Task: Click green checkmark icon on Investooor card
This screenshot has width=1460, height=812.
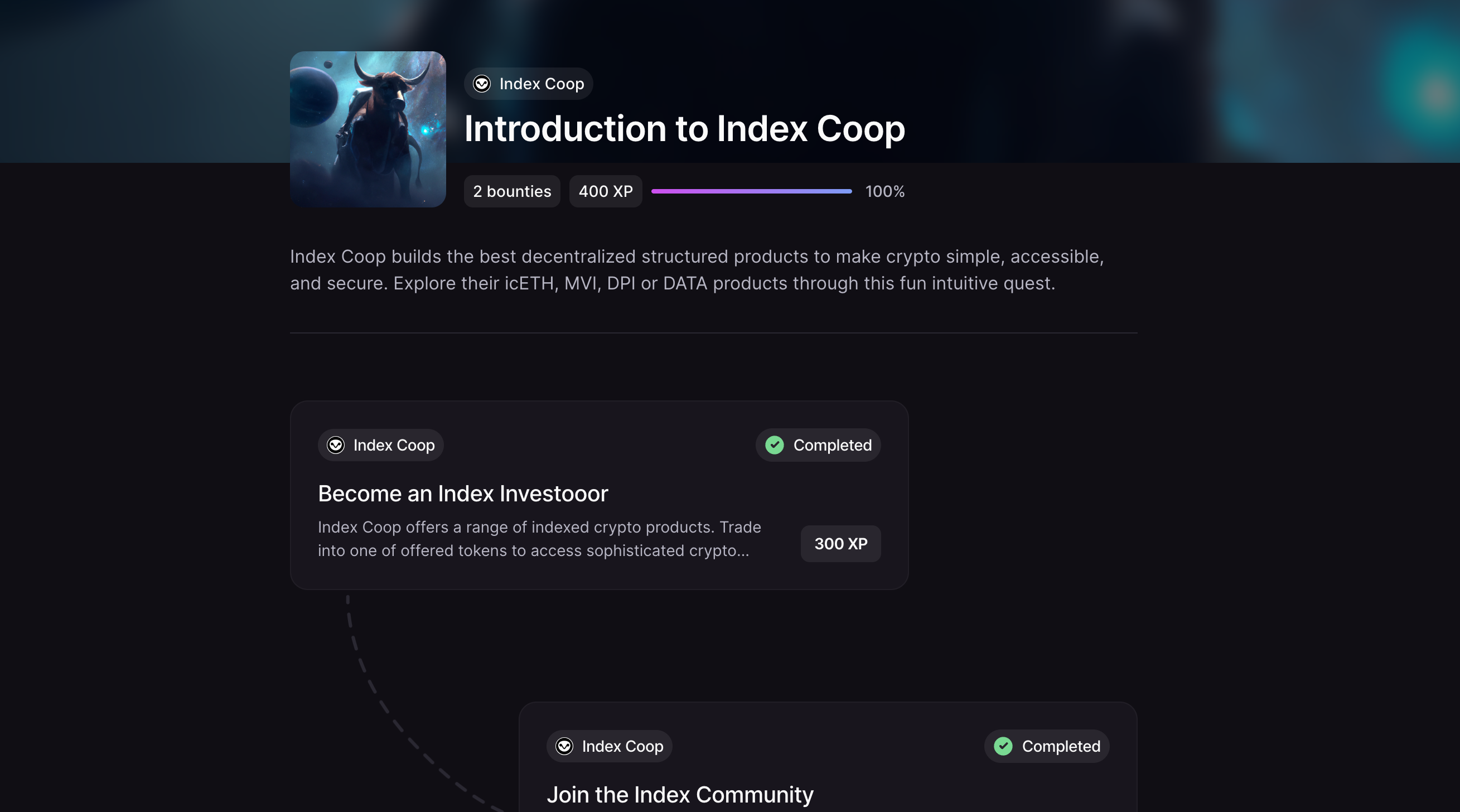Action: click(x=774, y=445)
